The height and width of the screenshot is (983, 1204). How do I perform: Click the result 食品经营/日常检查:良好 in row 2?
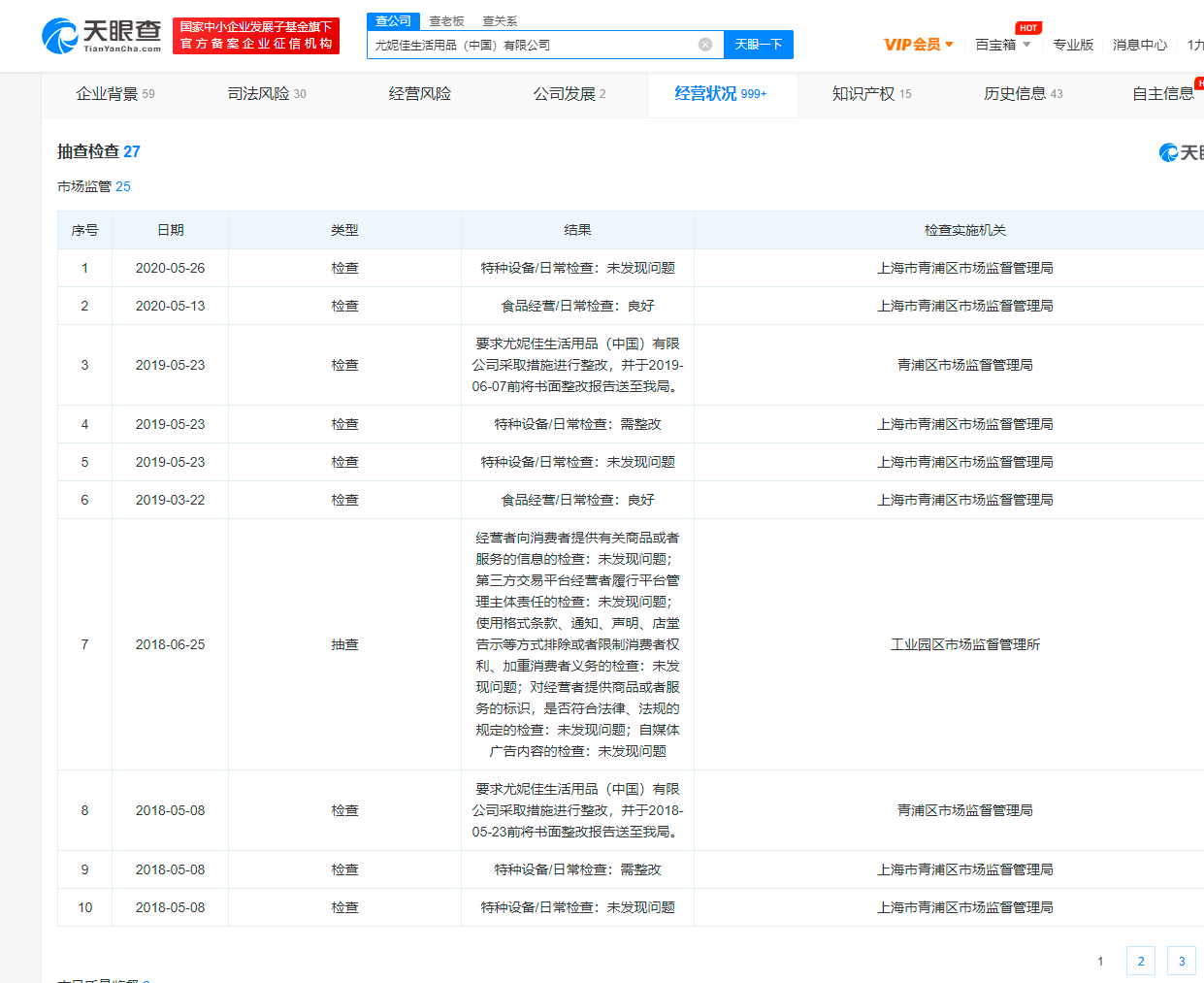tap(578, 306)
